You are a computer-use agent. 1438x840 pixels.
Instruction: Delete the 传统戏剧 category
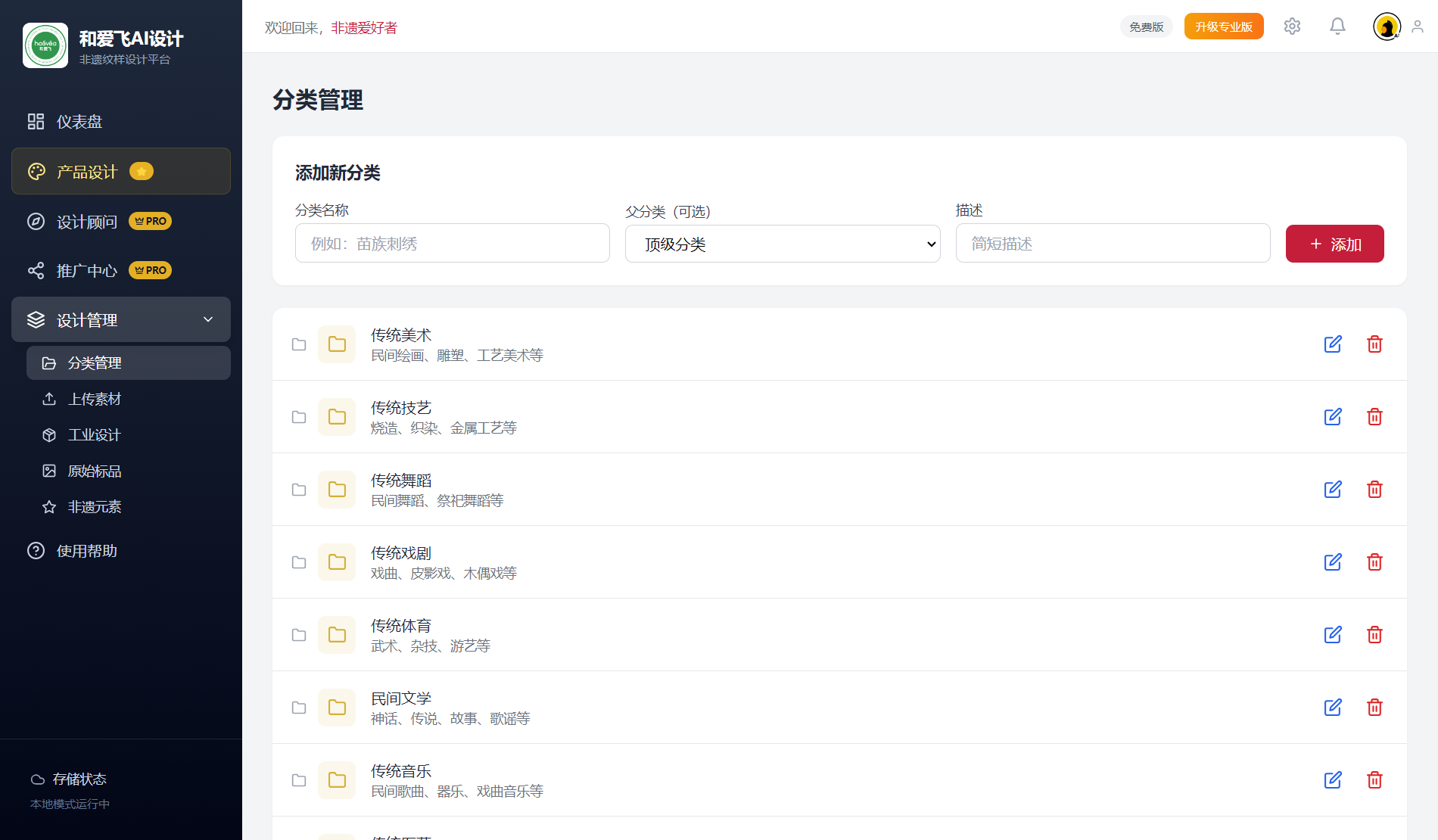tap(1374, 562)
